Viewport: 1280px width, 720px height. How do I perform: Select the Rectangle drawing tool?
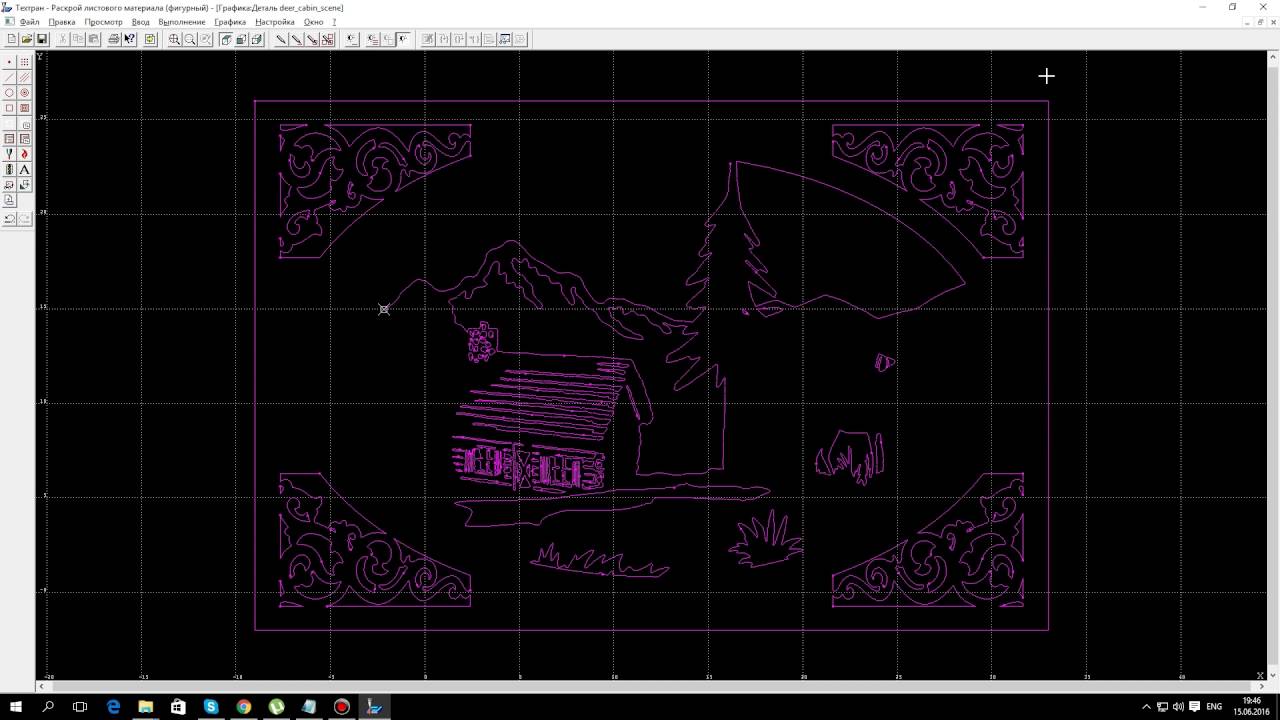[10, 108]
